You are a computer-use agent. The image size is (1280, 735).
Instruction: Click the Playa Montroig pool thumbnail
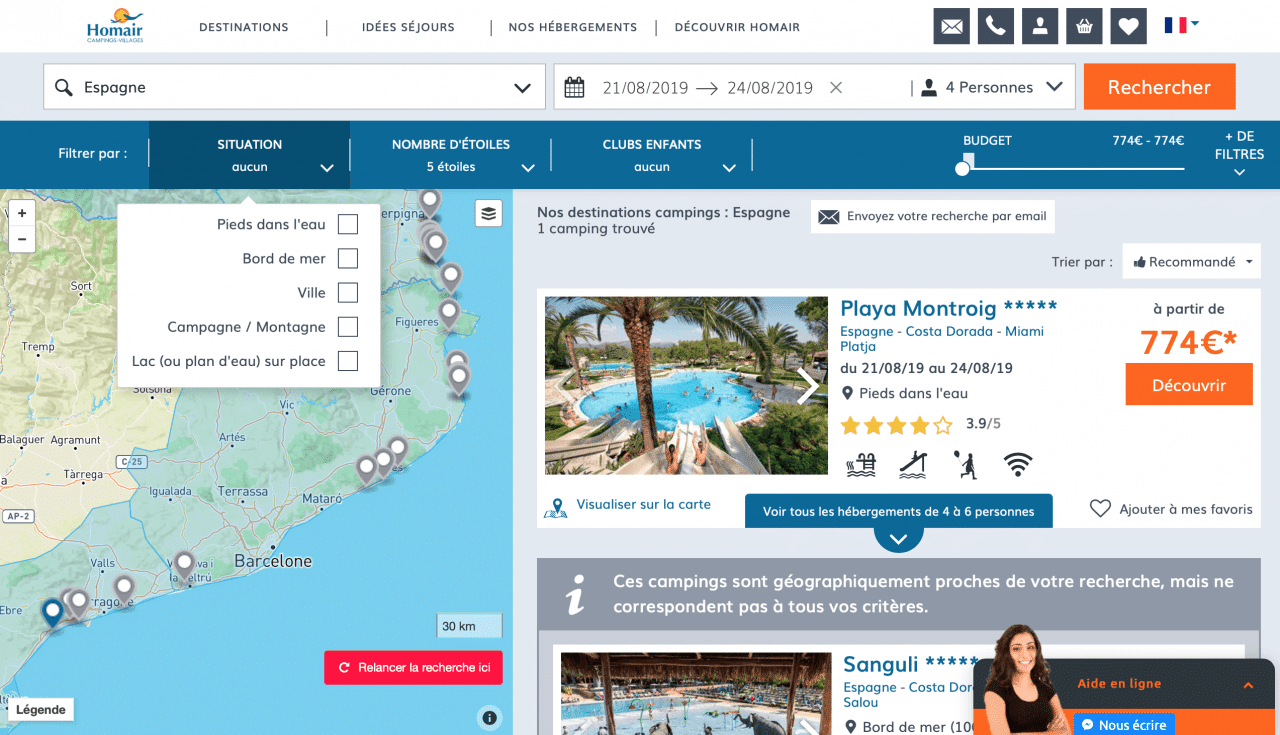pos(686,385)
